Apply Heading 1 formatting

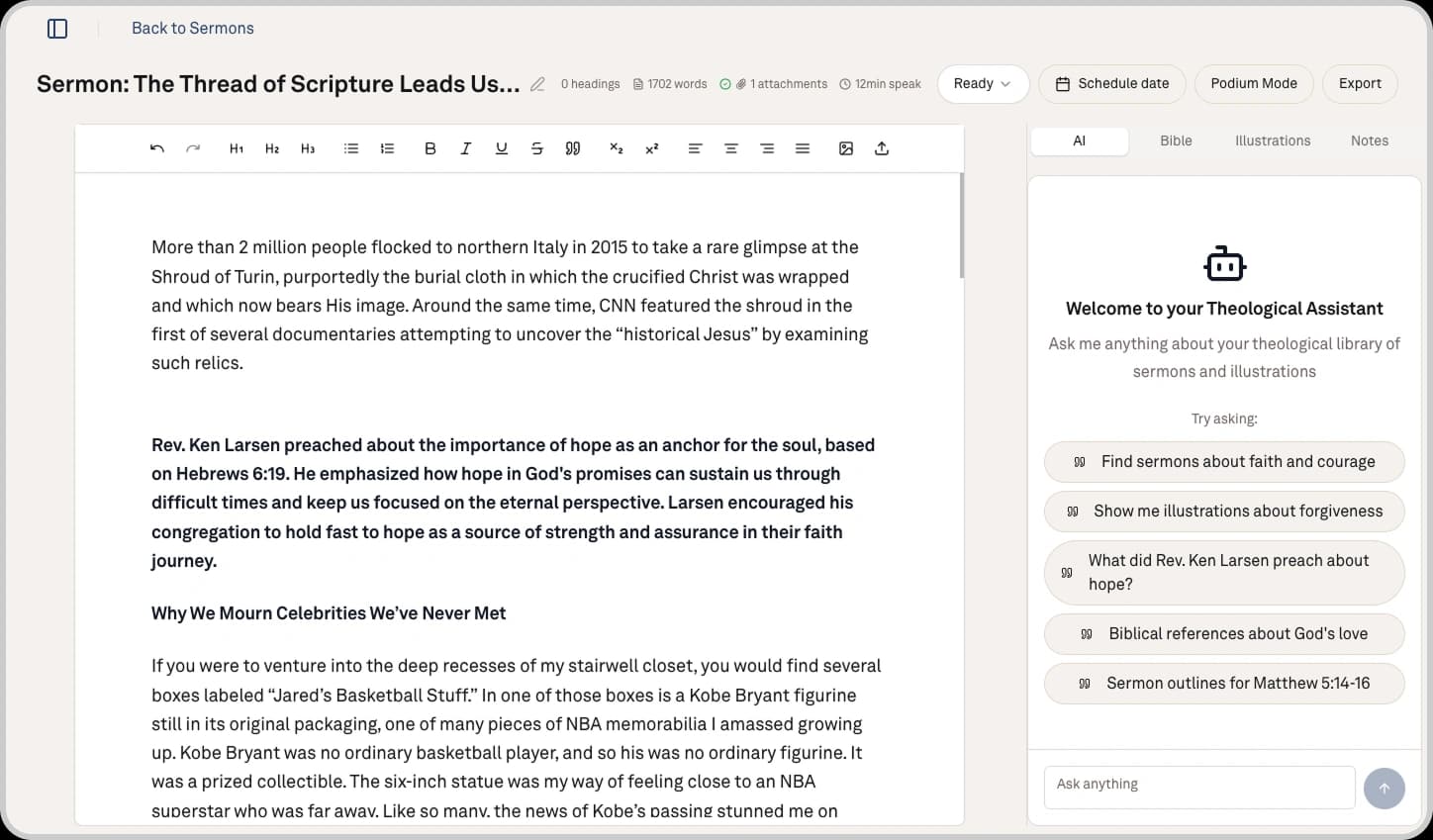(237, 148)
